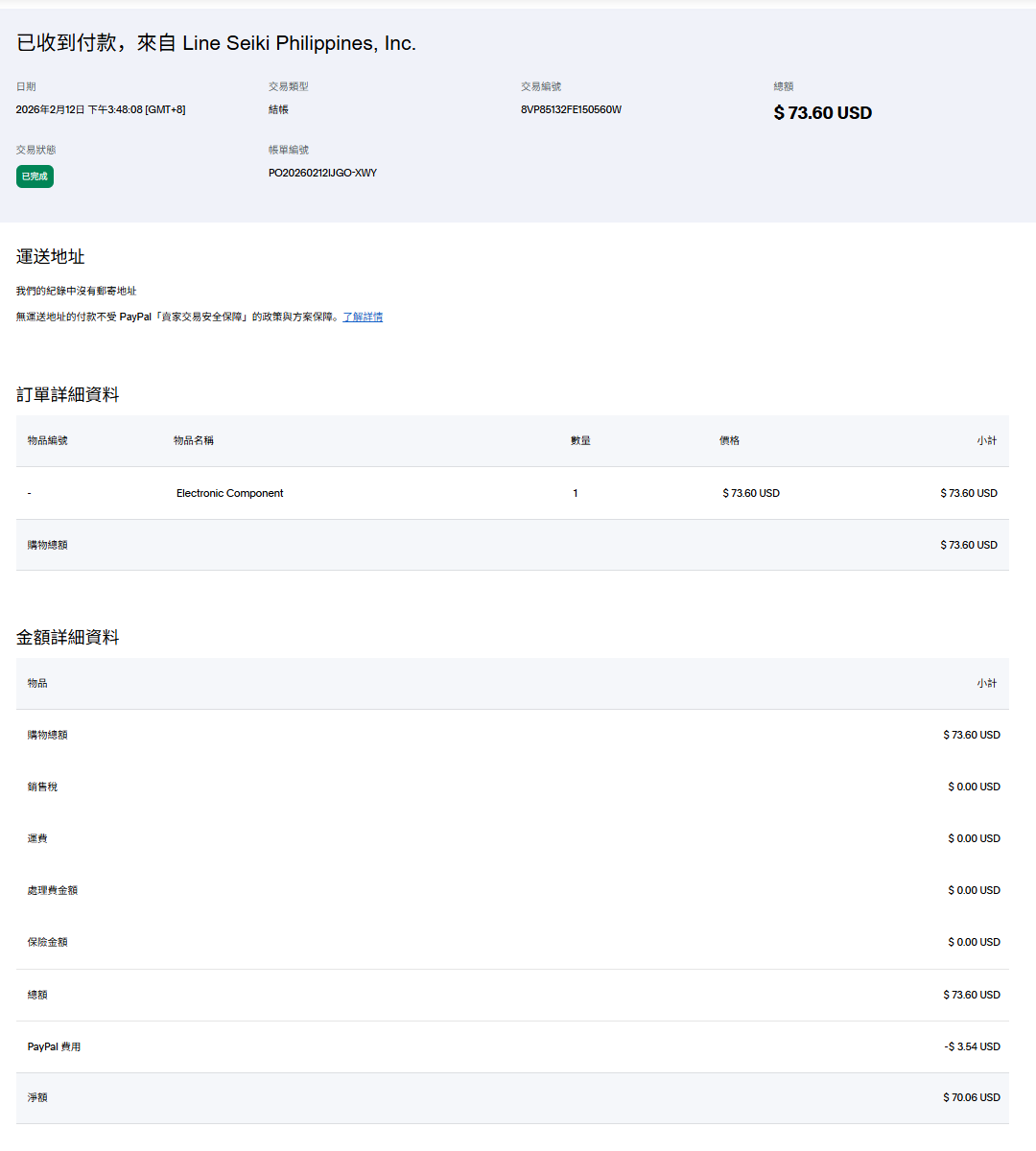Select the Electronic Component item name
This screenshot has height=1151, width=1036.
[x=229, y=493]
